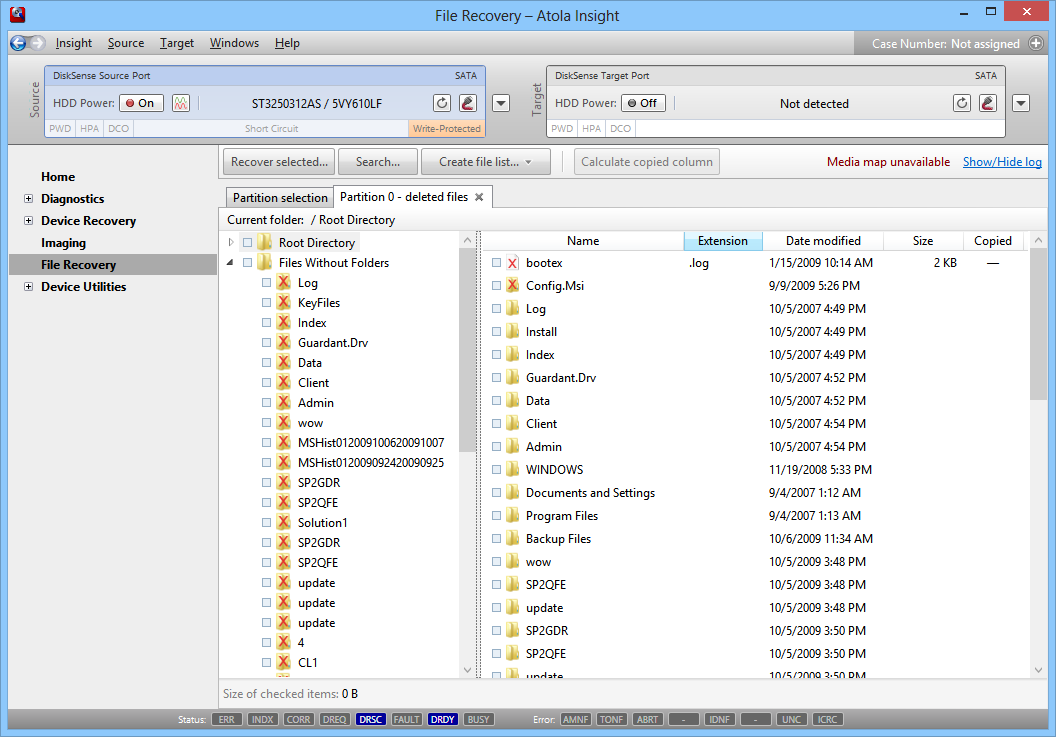Click the Root Directory folder icon in tree
Viewport: 1056px width, 737px height.
click(x=265, y=243)
